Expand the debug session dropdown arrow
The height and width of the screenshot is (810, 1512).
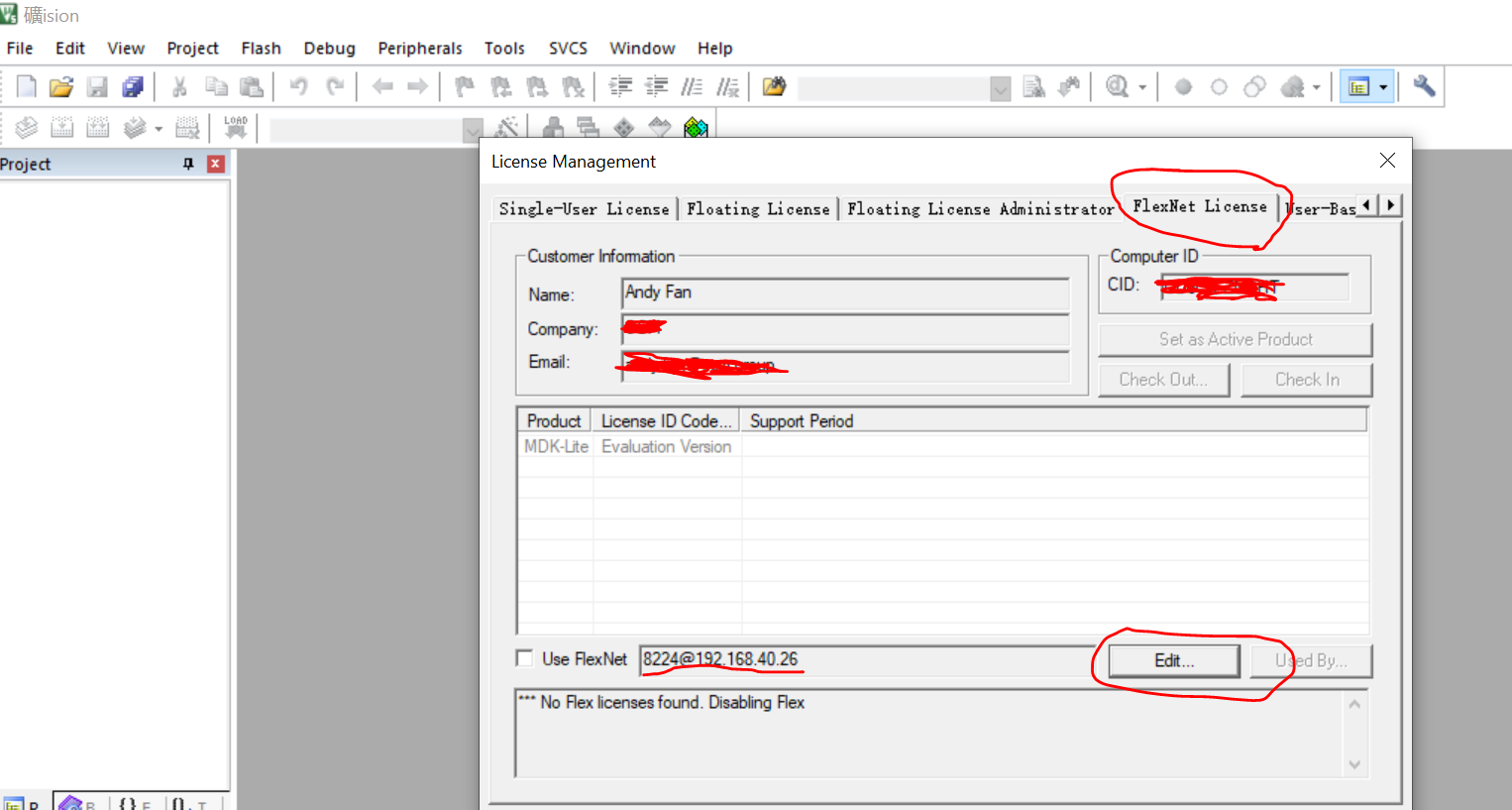[x=1142, y=88]
